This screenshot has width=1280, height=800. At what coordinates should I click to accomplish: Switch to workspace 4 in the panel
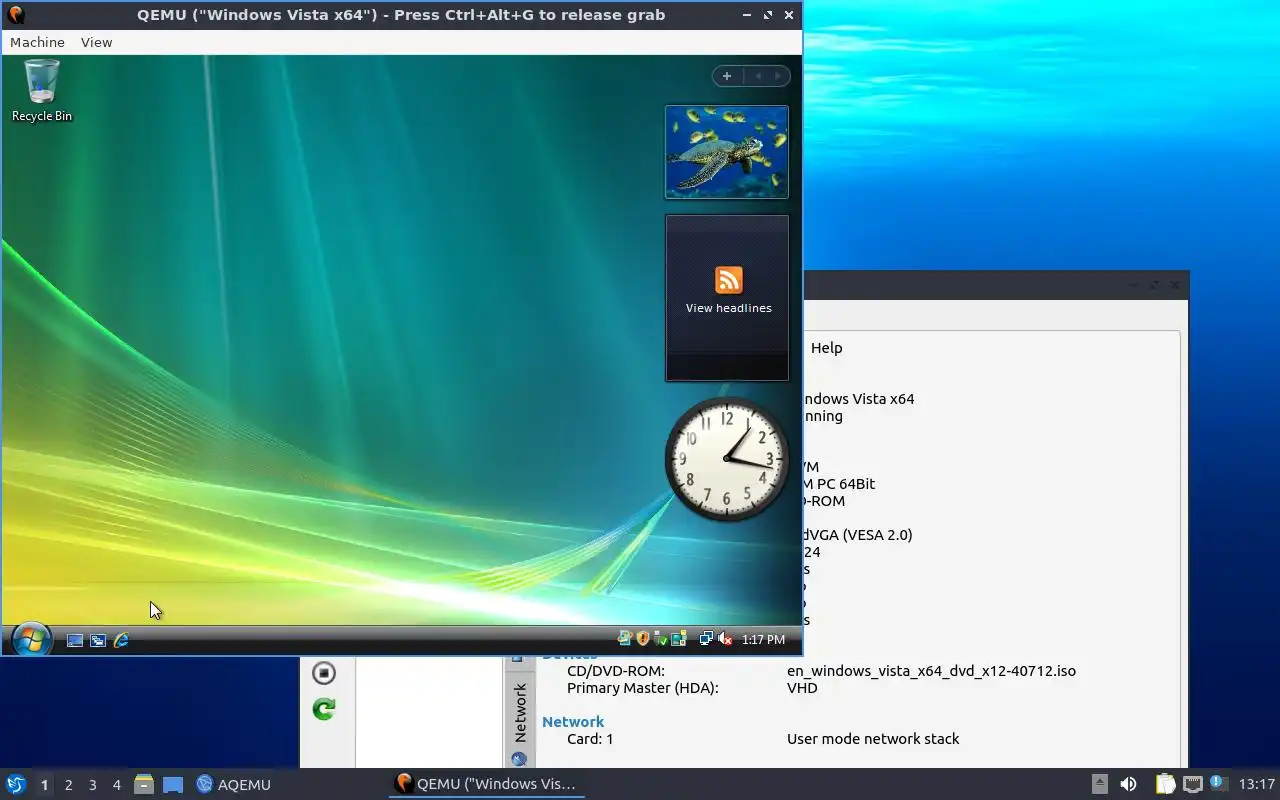click(116, 785)
